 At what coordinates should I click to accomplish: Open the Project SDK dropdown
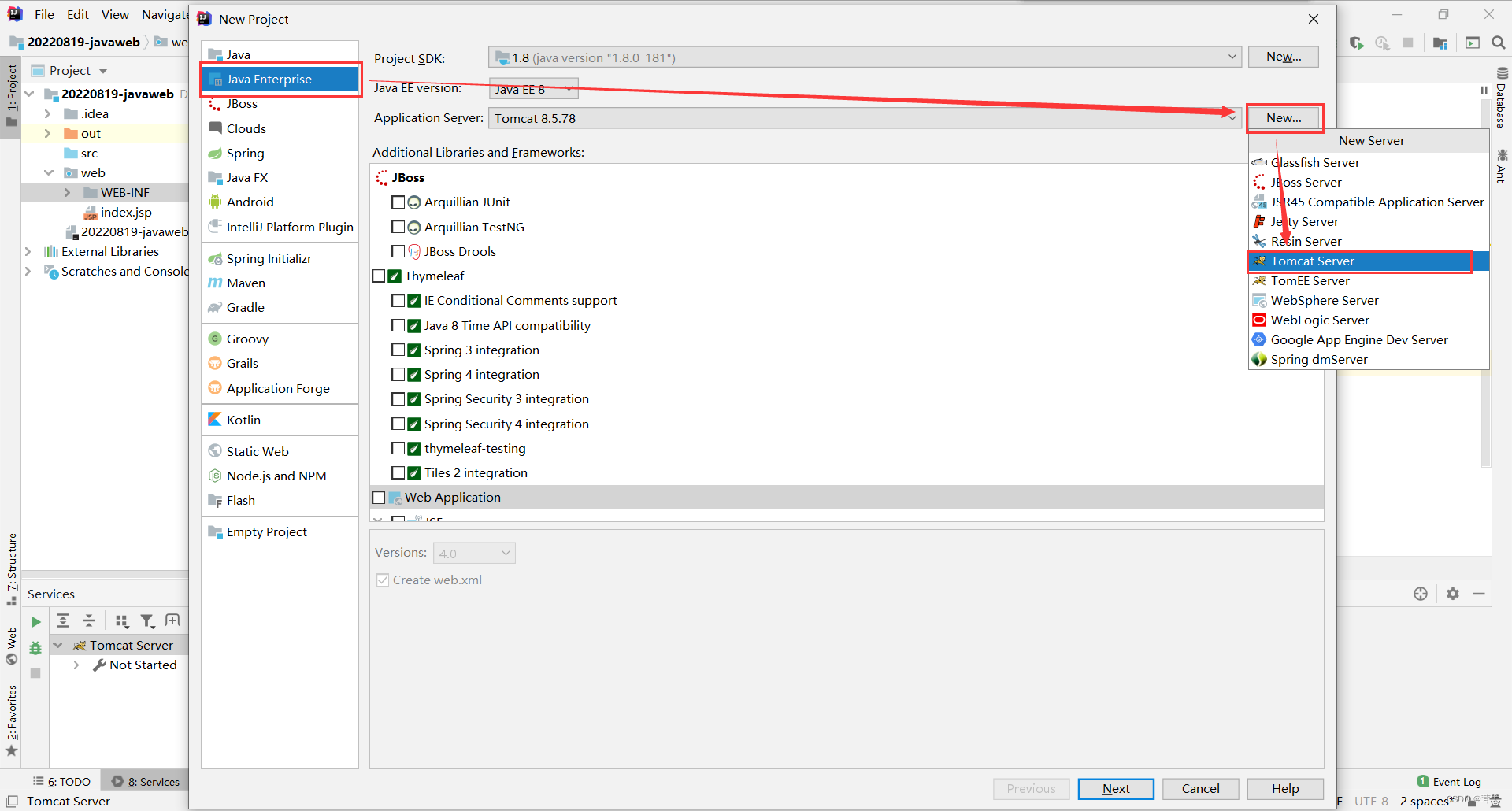[865, 57]
